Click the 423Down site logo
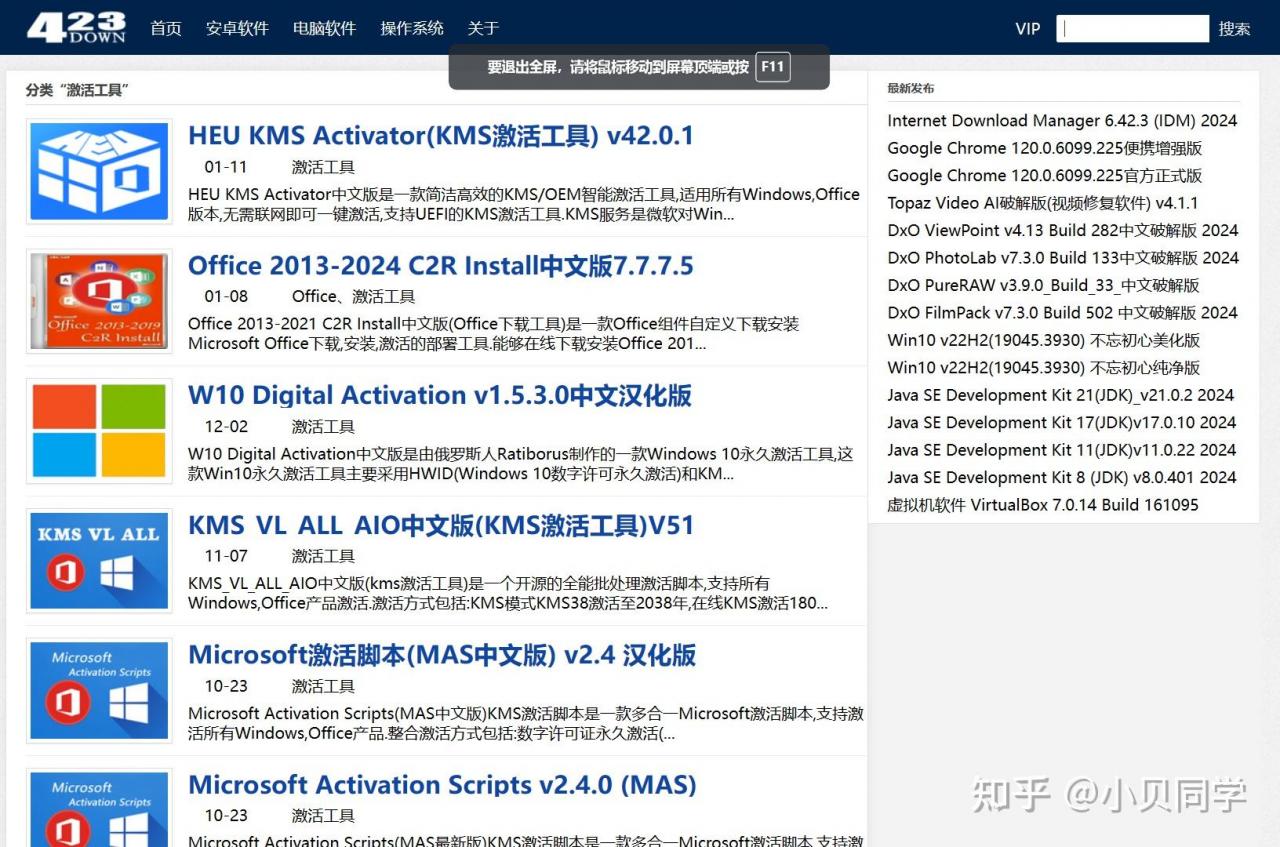 click(x=76, y=27)
